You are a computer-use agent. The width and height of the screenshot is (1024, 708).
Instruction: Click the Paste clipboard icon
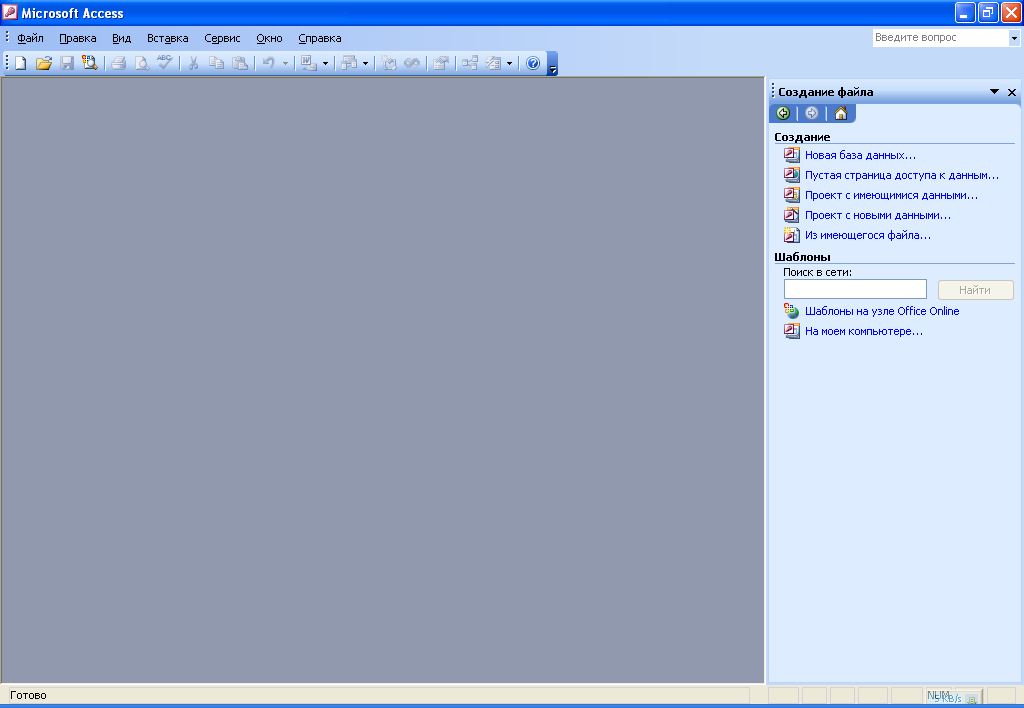[240, 63]
